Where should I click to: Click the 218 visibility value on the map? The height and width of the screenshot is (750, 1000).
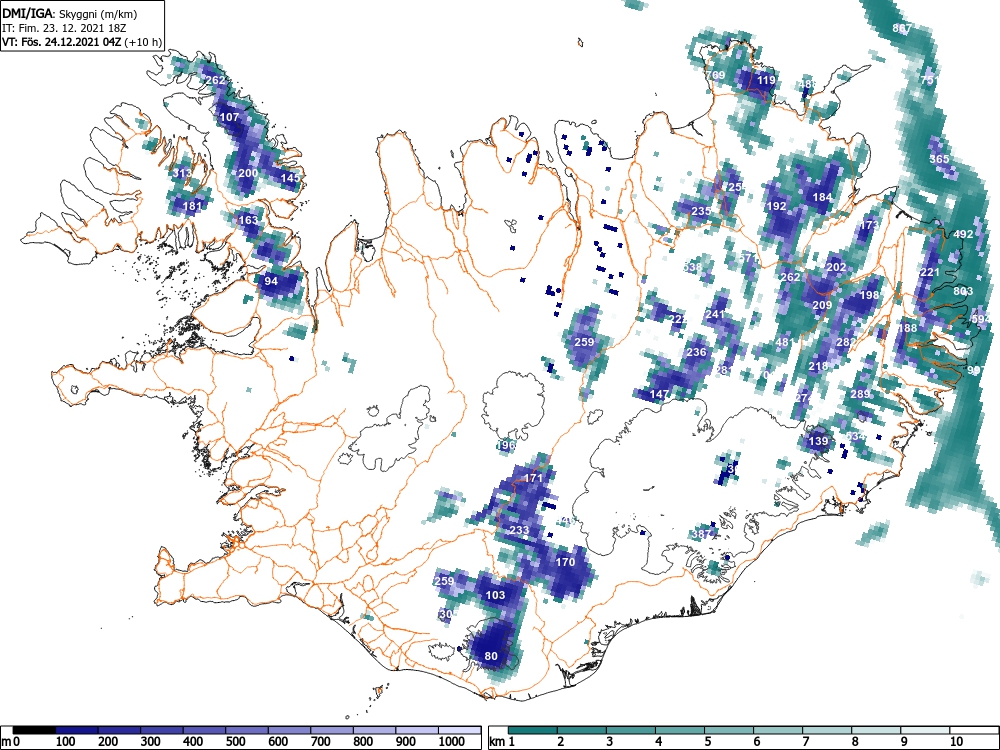point(818,366)
